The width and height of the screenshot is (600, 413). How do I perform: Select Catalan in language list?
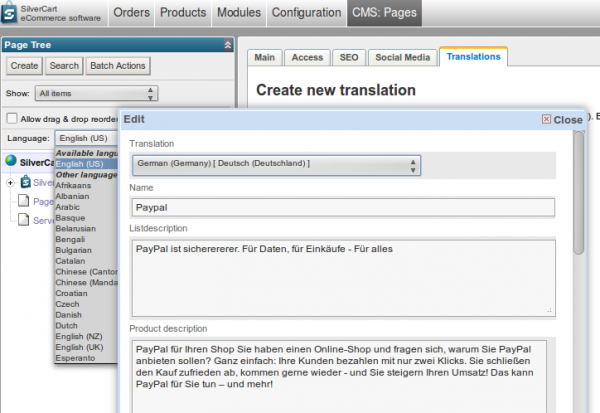coord(86,261)
